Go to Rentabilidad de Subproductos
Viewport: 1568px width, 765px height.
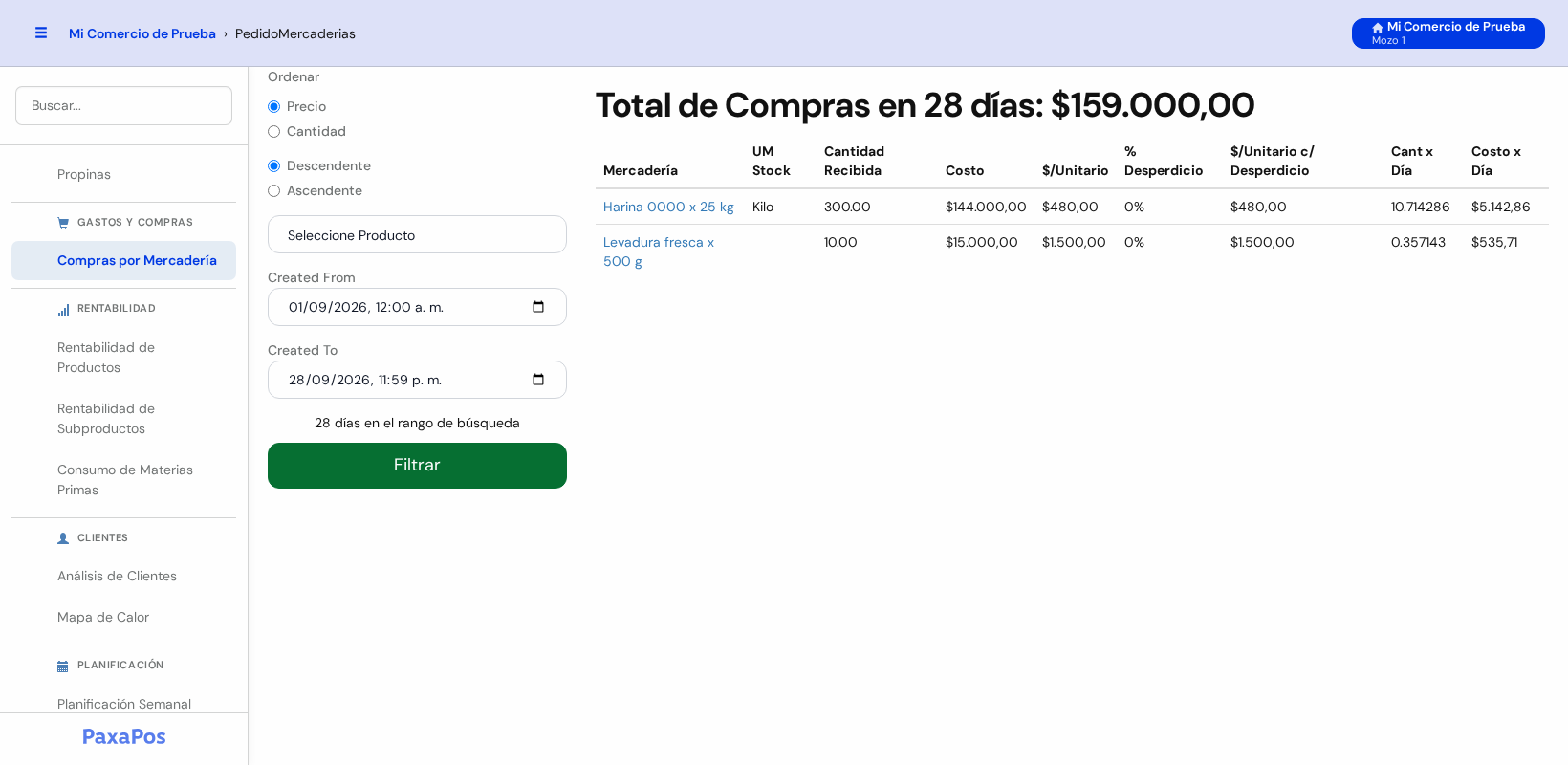pos(123,419)
